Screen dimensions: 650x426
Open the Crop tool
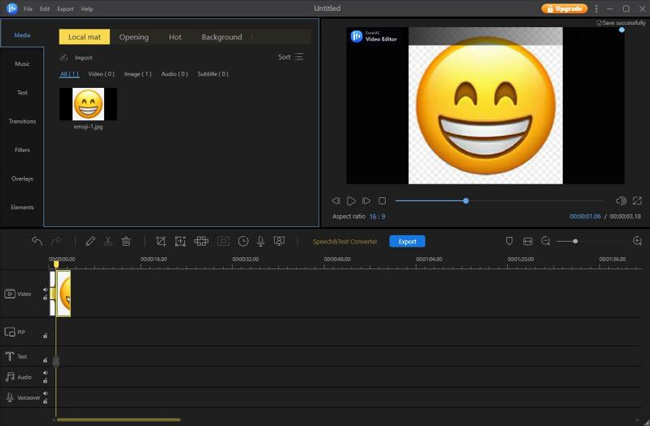click(x=160, y=241)
